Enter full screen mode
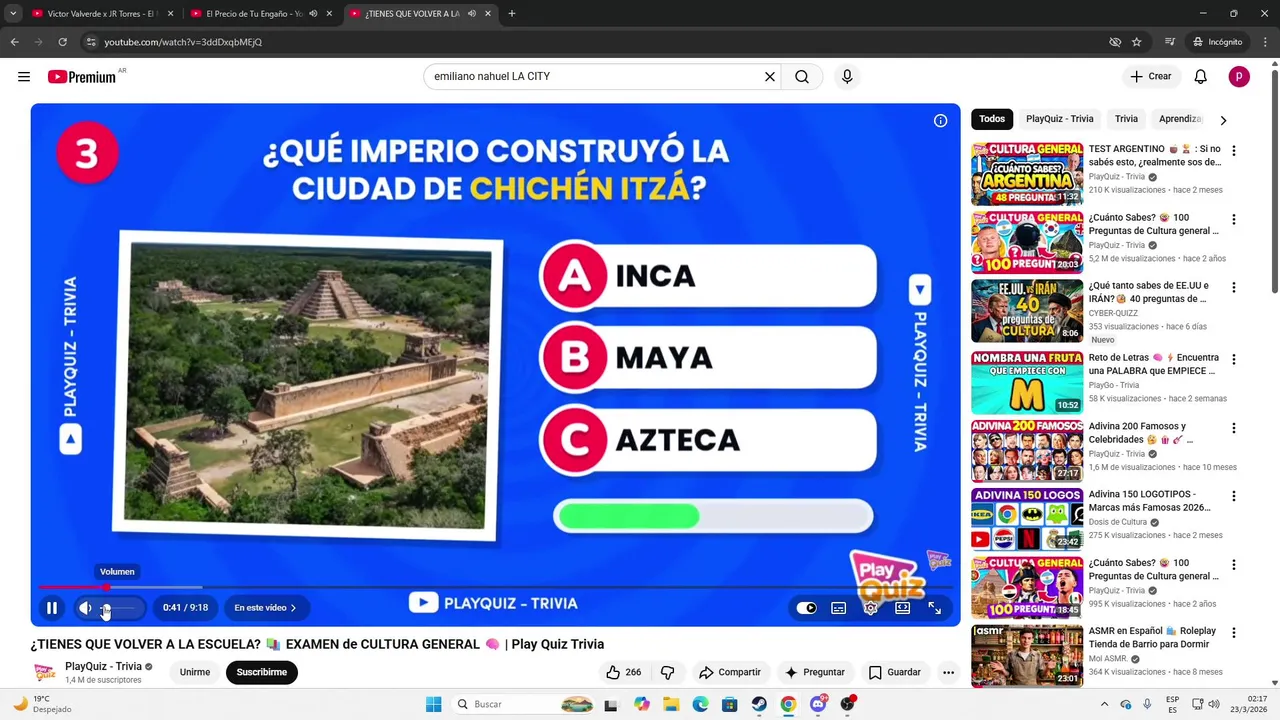The width and height of the screenshot is (1280, 720). pyautogui.click(x=935, y=608)
